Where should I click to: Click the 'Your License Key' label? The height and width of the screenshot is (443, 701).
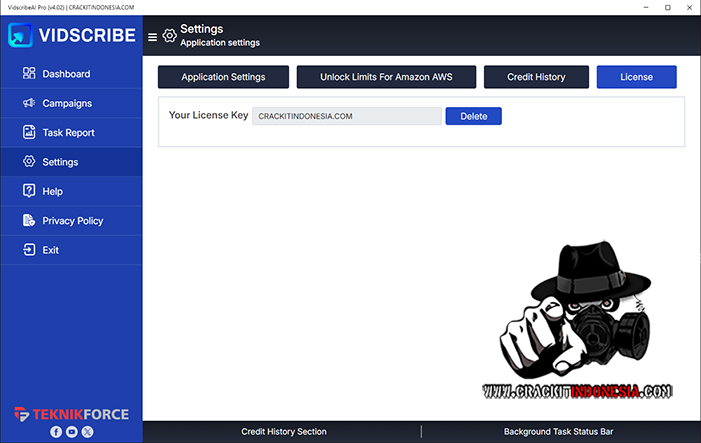click(208, 115)
